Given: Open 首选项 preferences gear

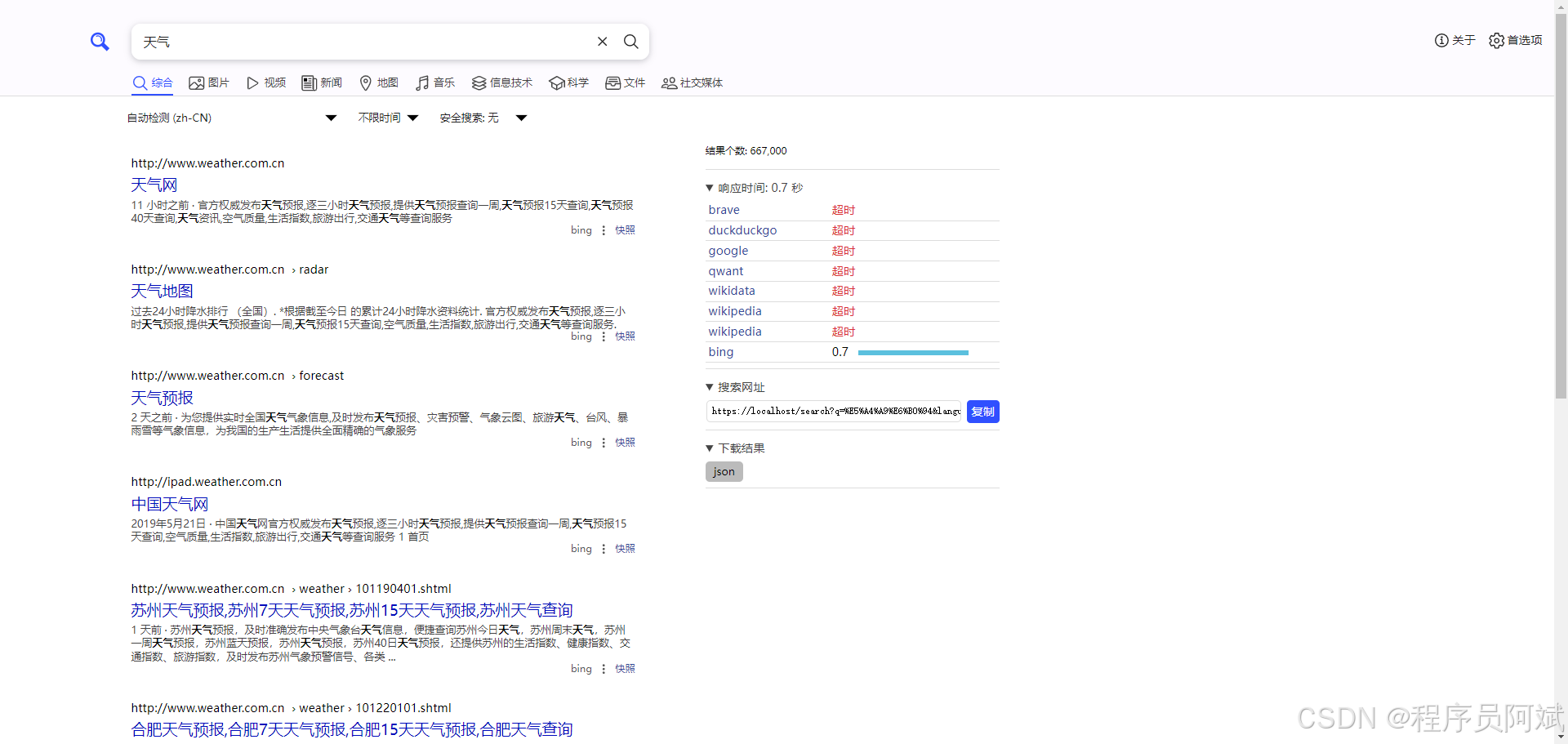Looking at the screenshot, I should point(1516,40).
